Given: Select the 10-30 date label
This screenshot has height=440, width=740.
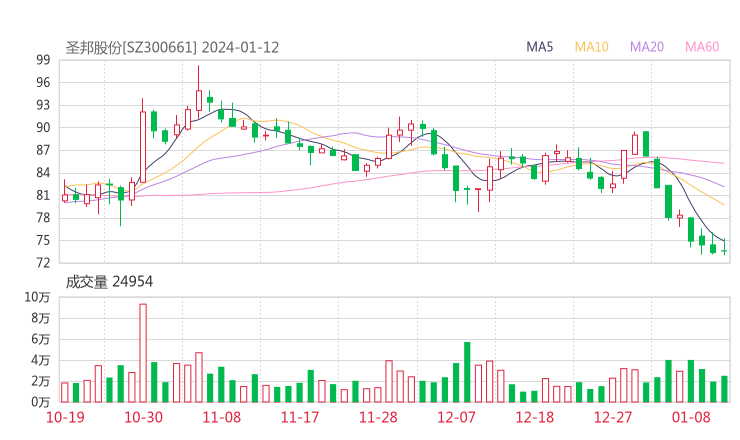Looking at the screenshot, I should click(x=143, y=417).
